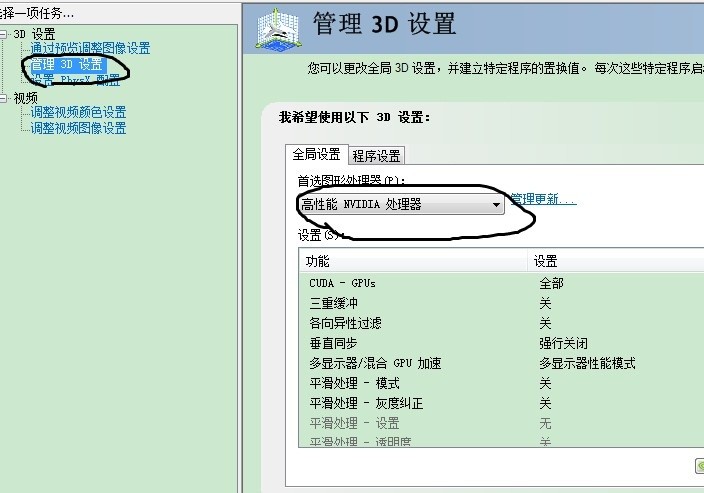Click the 设置 column header

coord(616,261)
